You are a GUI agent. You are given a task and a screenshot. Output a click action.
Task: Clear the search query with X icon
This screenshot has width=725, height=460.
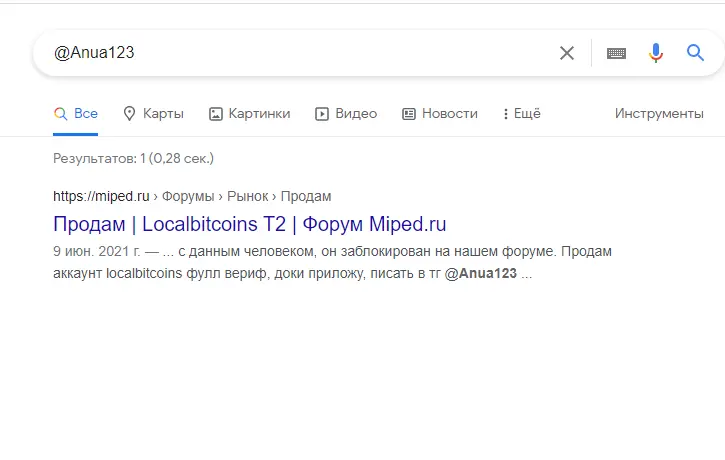567,53
